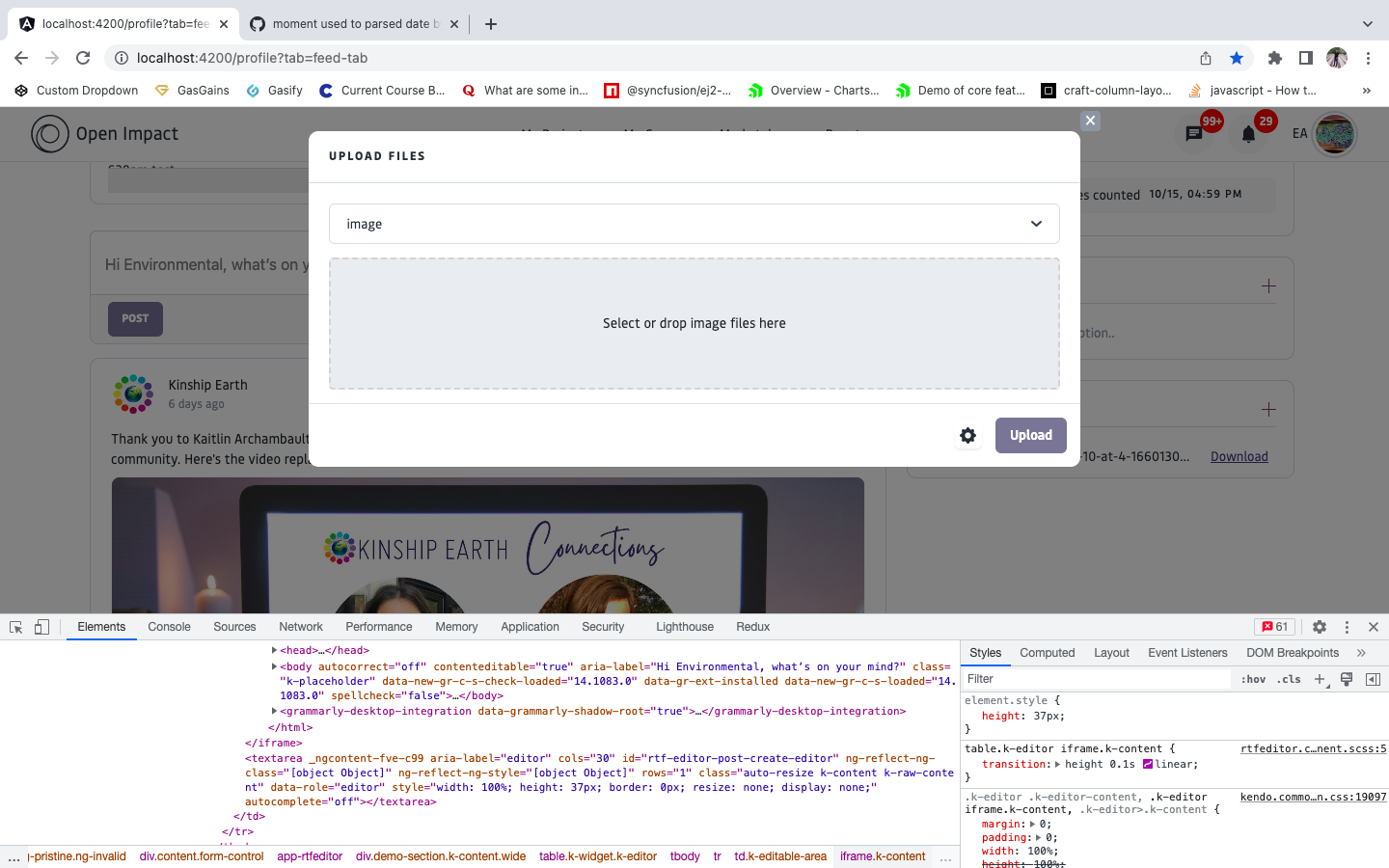Click the DevTools inspect element picker icon
The image size is (1389, 868).
(16, 627)
